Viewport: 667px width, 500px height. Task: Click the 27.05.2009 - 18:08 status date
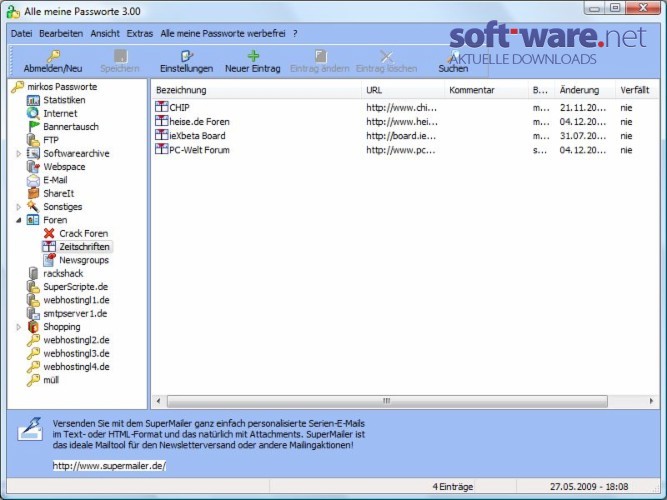589,487
